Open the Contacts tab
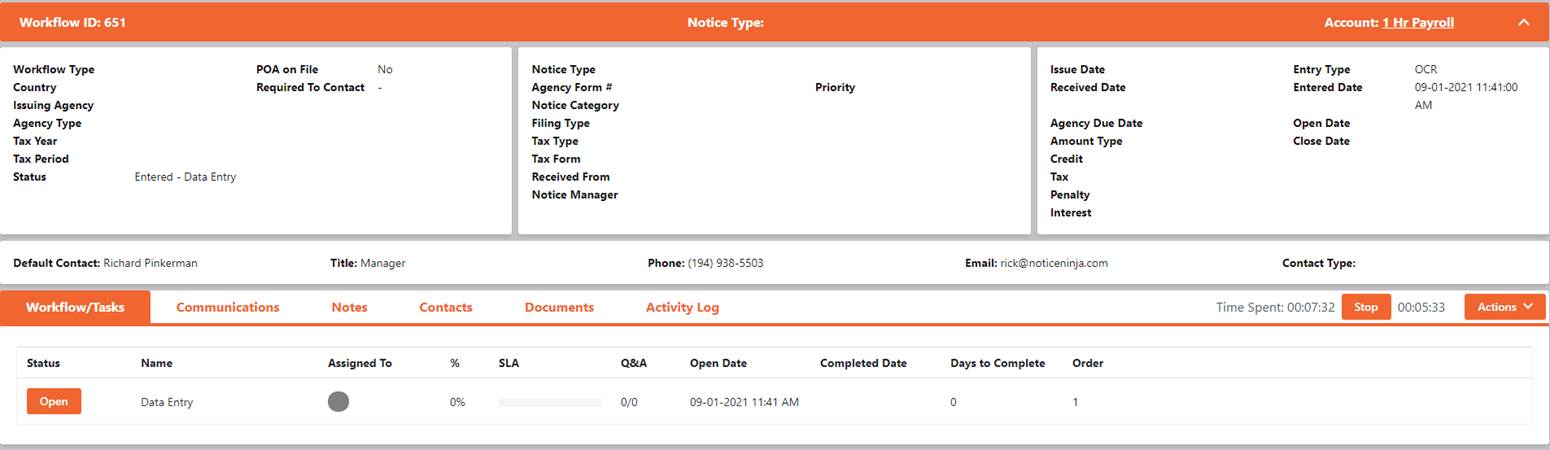1550x450 pixels. coord(445,307)
